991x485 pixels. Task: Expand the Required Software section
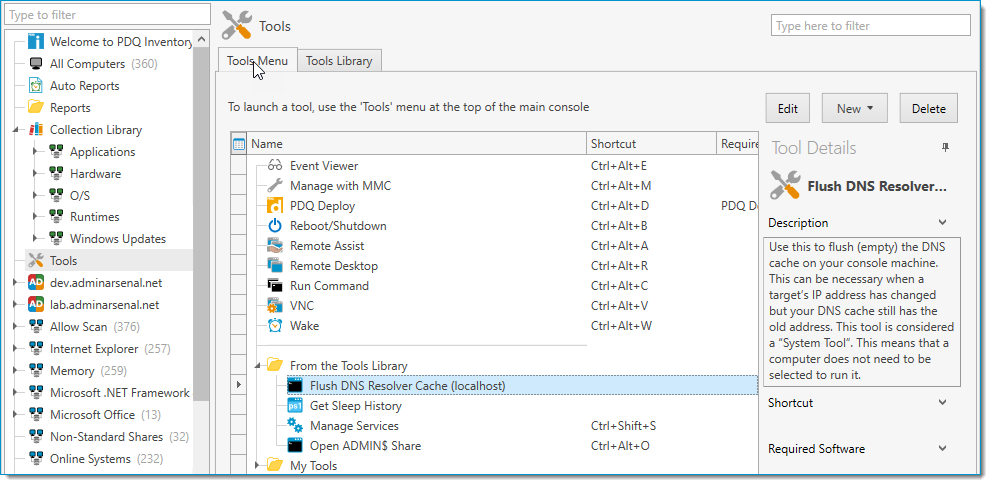point(942,449)
